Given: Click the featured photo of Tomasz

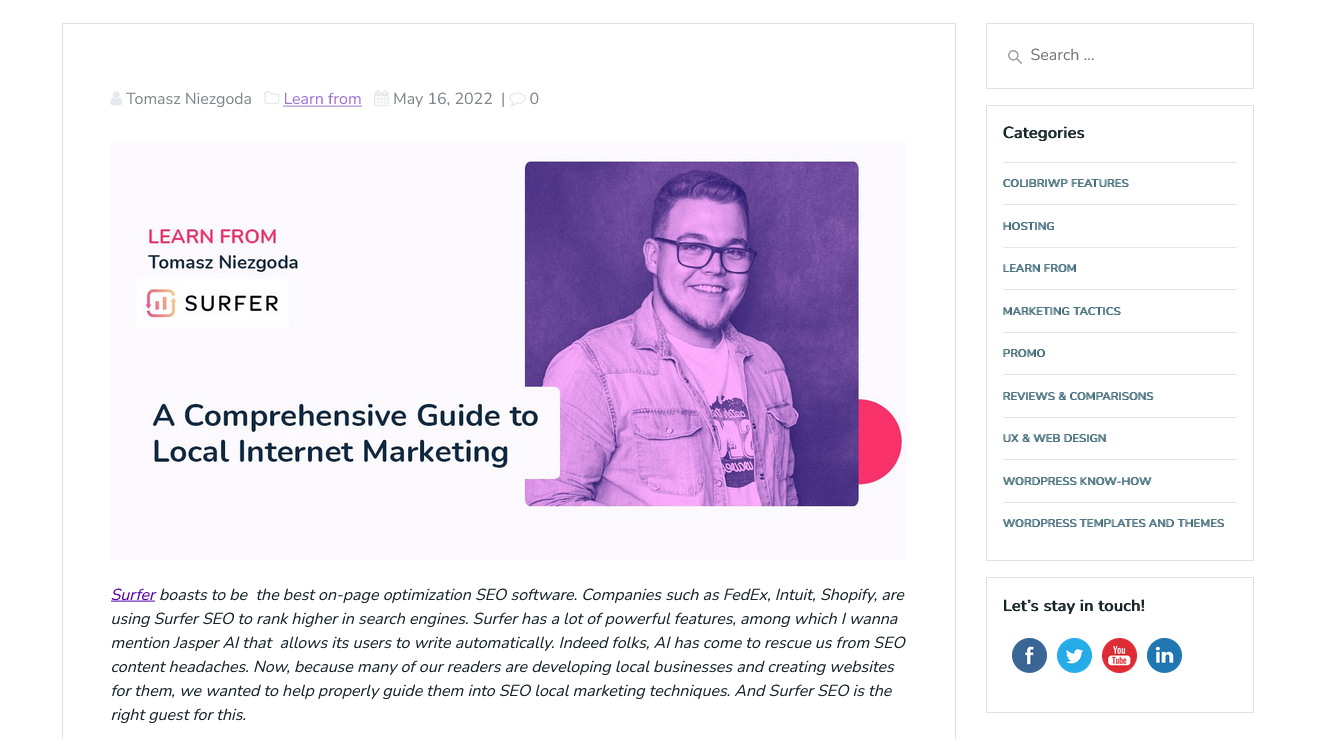Looking at the screenshot, I should point(691,334).
